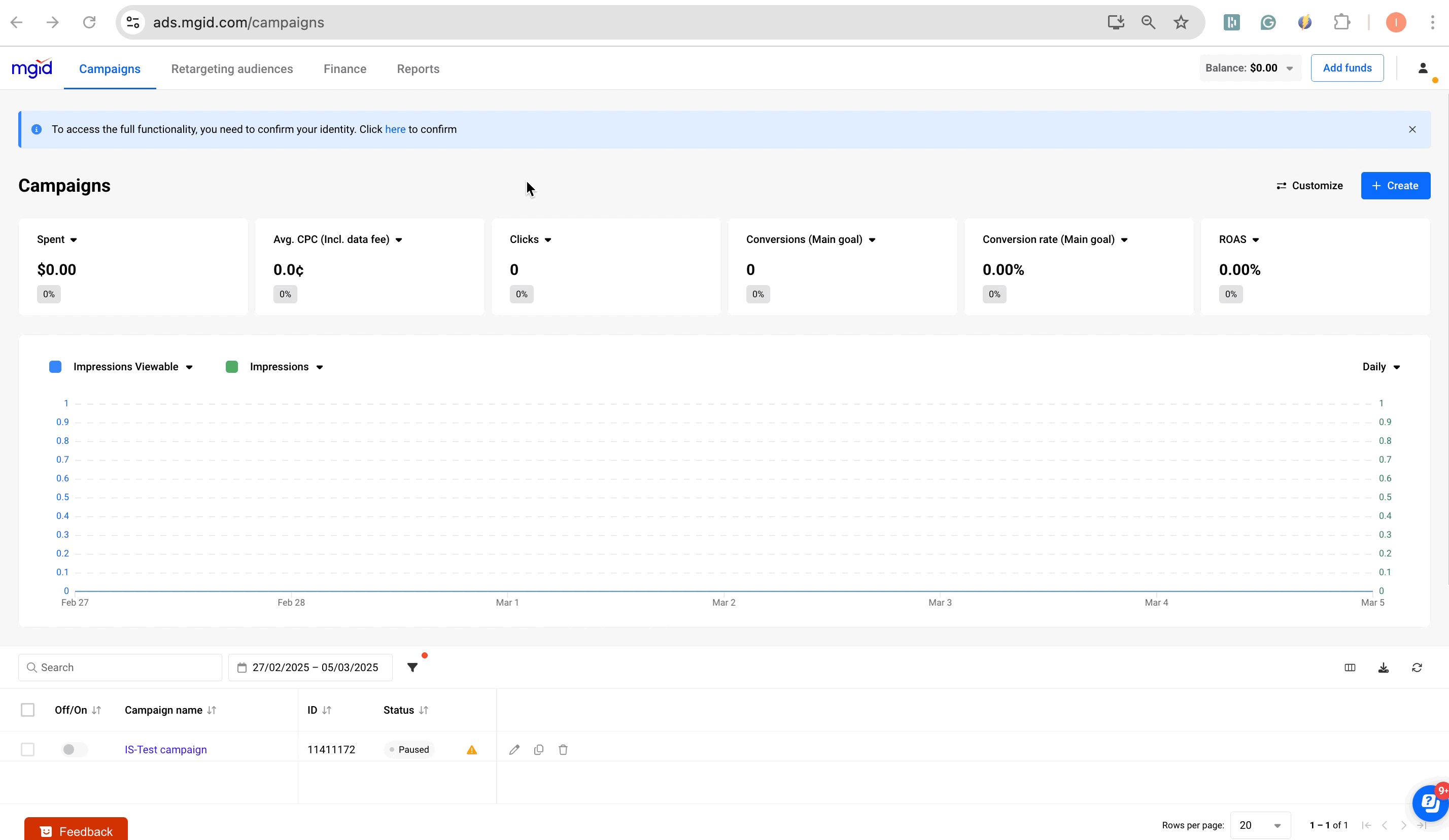Viewport: 1449px width, 840px height.
Task: Refresh the campaign table
Action: coord(1416,667)
